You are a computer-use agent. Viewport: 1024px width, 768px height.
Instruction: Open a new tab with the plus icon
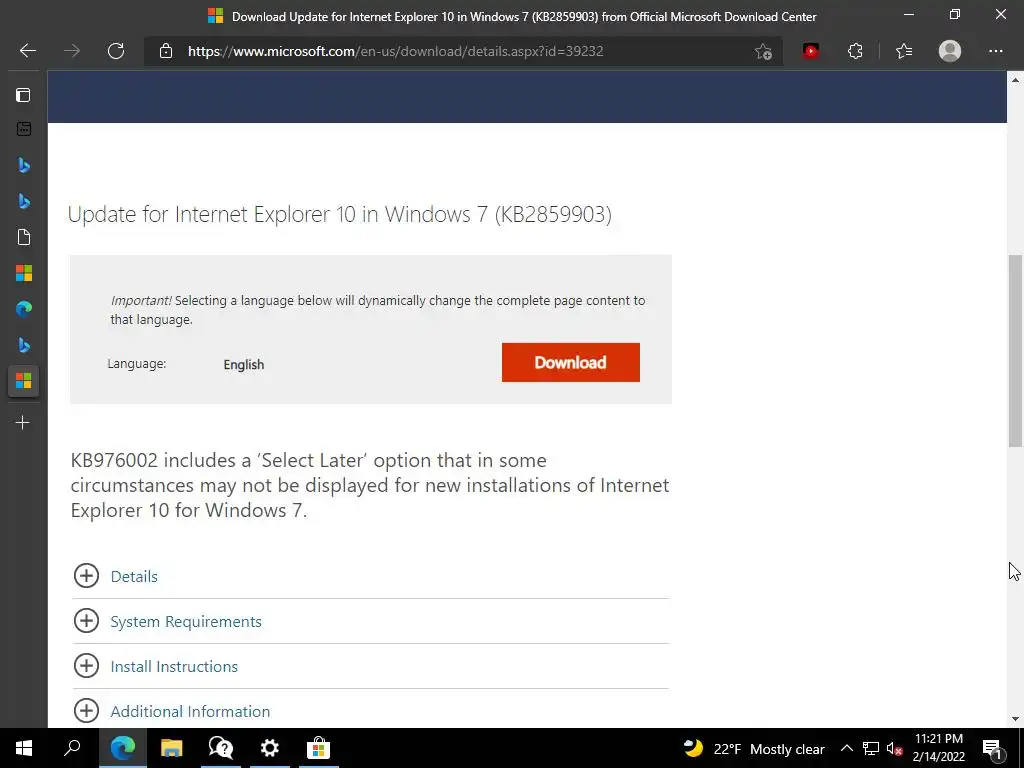(x=23, y=423)
